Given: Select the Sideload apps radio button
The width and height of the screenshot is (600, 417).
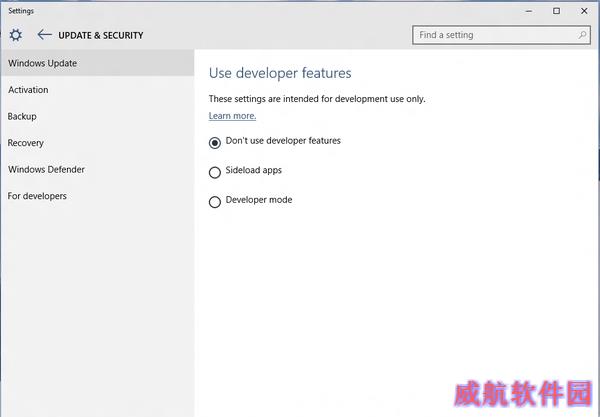Looking at the screenshot, I should click(x=215, y=172).
